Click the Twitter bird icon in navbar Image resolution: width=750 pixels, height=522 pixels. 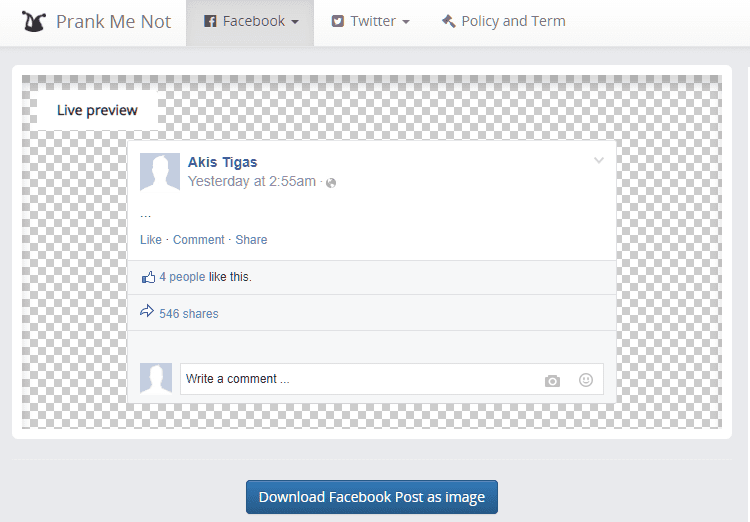coord(338,22)
